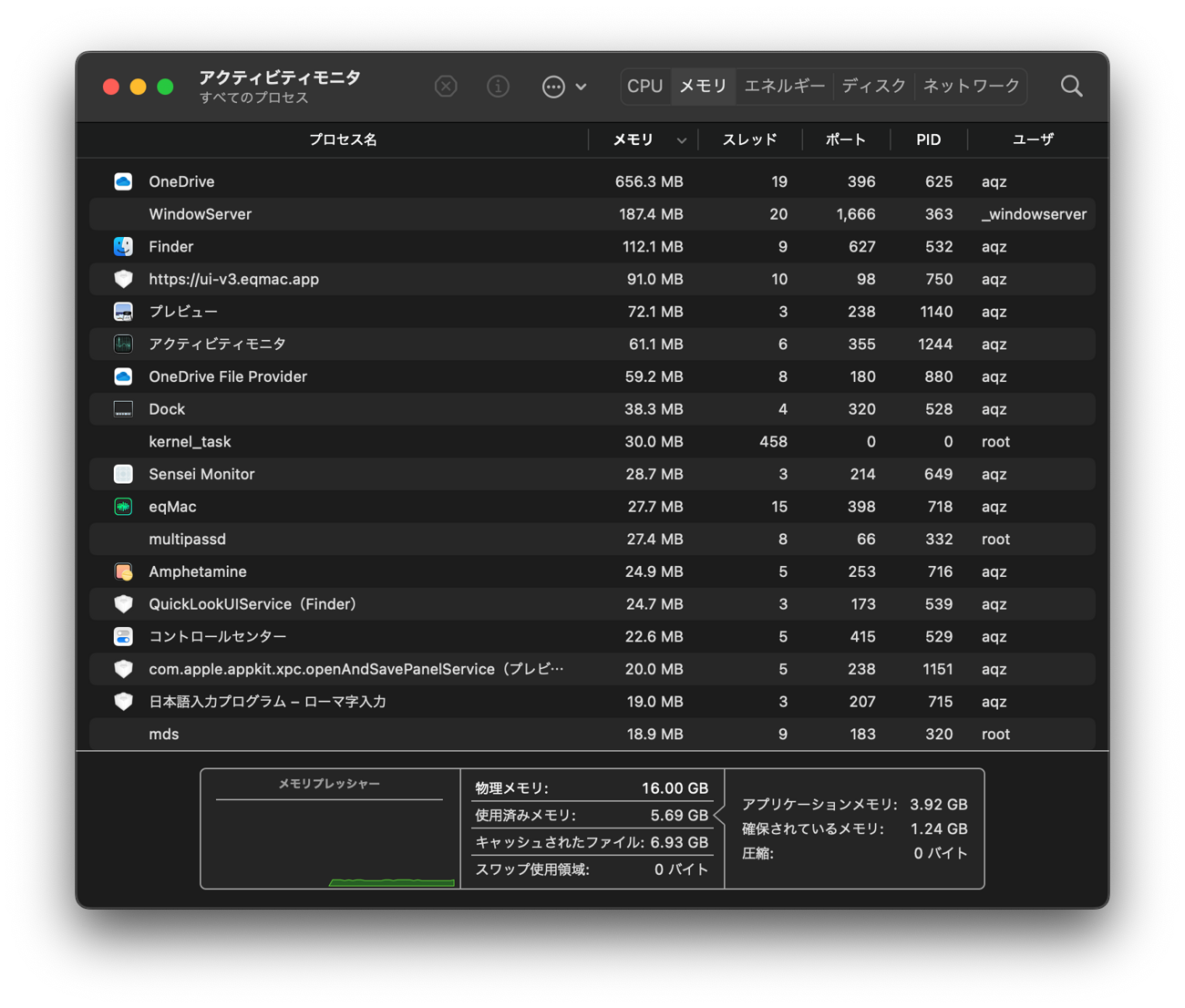The image size is (1185, 1008).
Task: Select the multipassd process name
Action: [x=187, y=540]
